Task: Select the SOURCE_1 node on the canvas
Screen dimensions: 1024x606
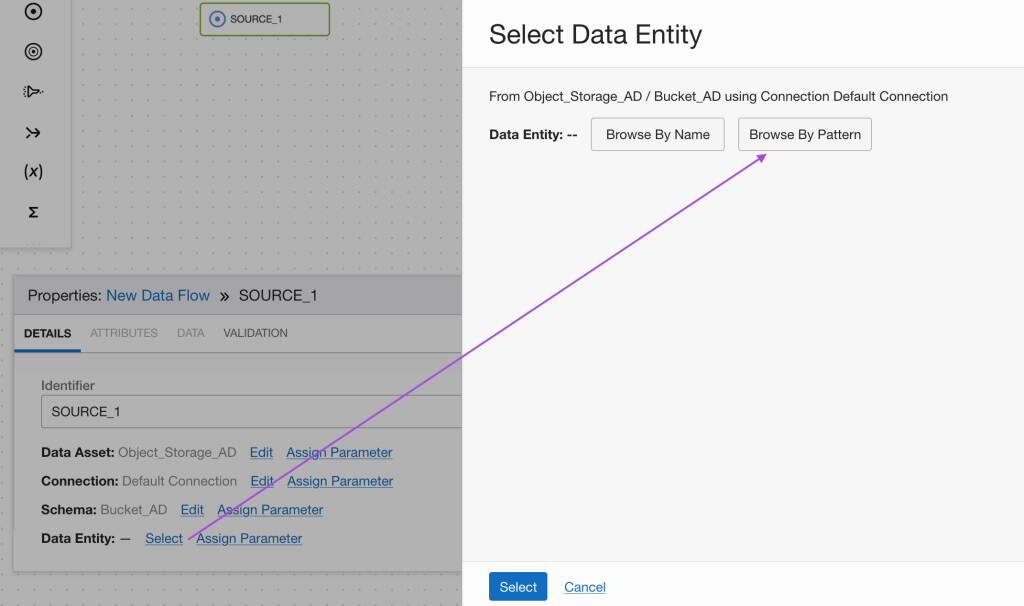Action: pos(264,18)
